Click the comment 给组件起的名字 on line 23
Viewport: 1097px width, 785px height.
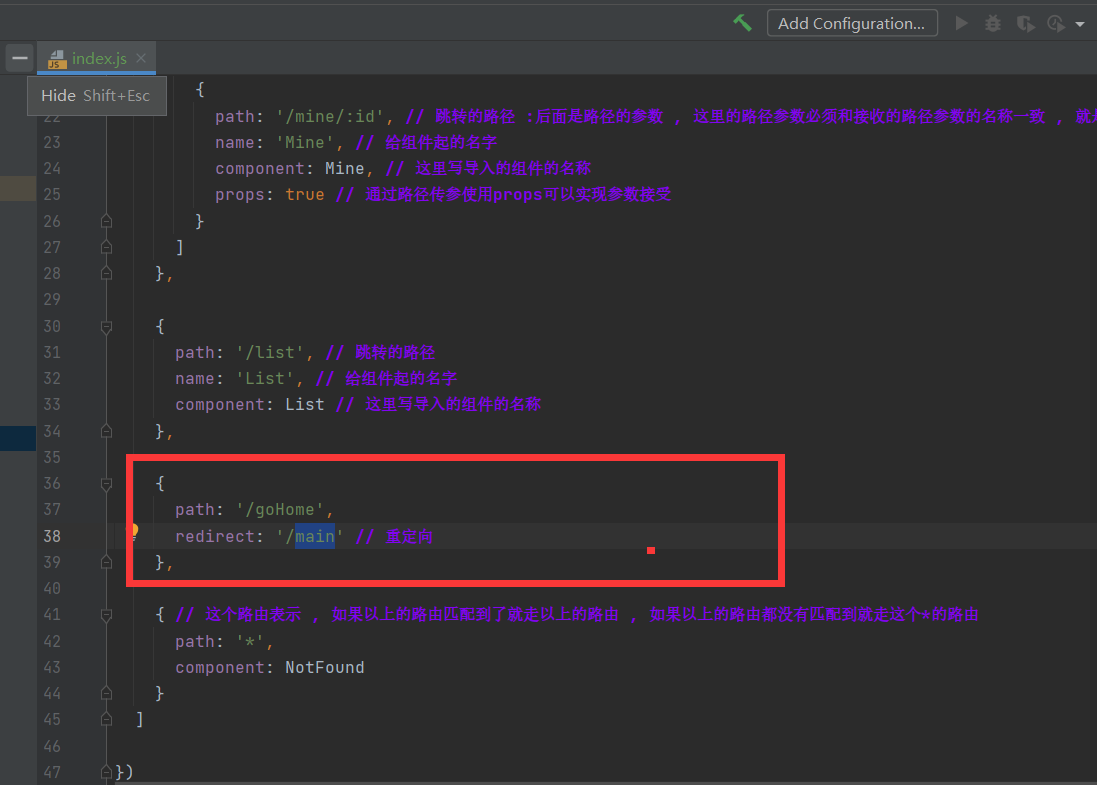click(x=441, y=143)
